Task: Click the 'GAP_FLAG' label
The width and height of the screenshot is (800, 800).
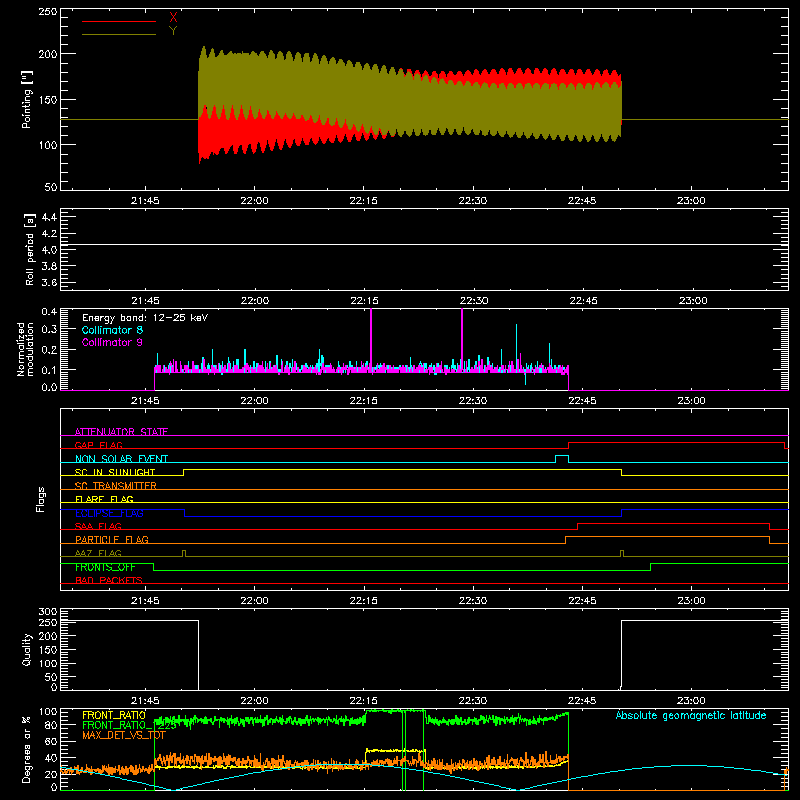Action: coord(98,445)
